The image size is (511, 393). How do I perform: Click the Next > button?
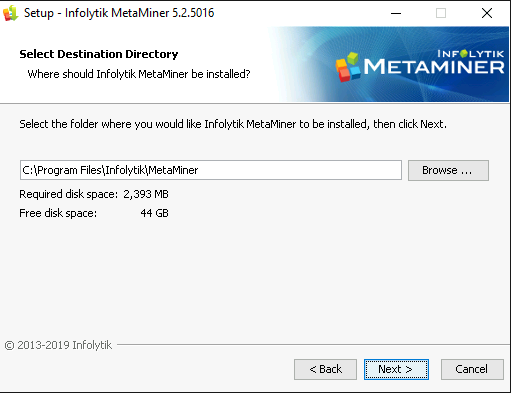tap(396, 369)
